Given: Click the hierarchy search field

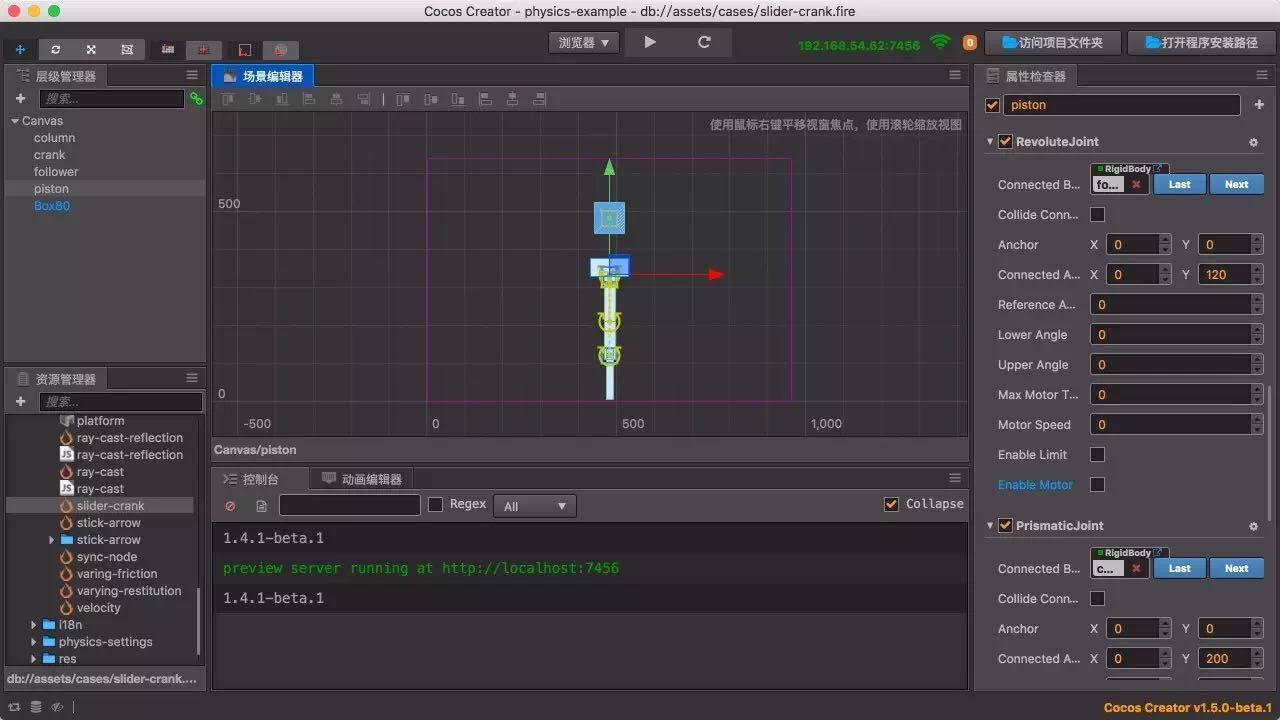Looking at the screenshot, I should 112,98.
